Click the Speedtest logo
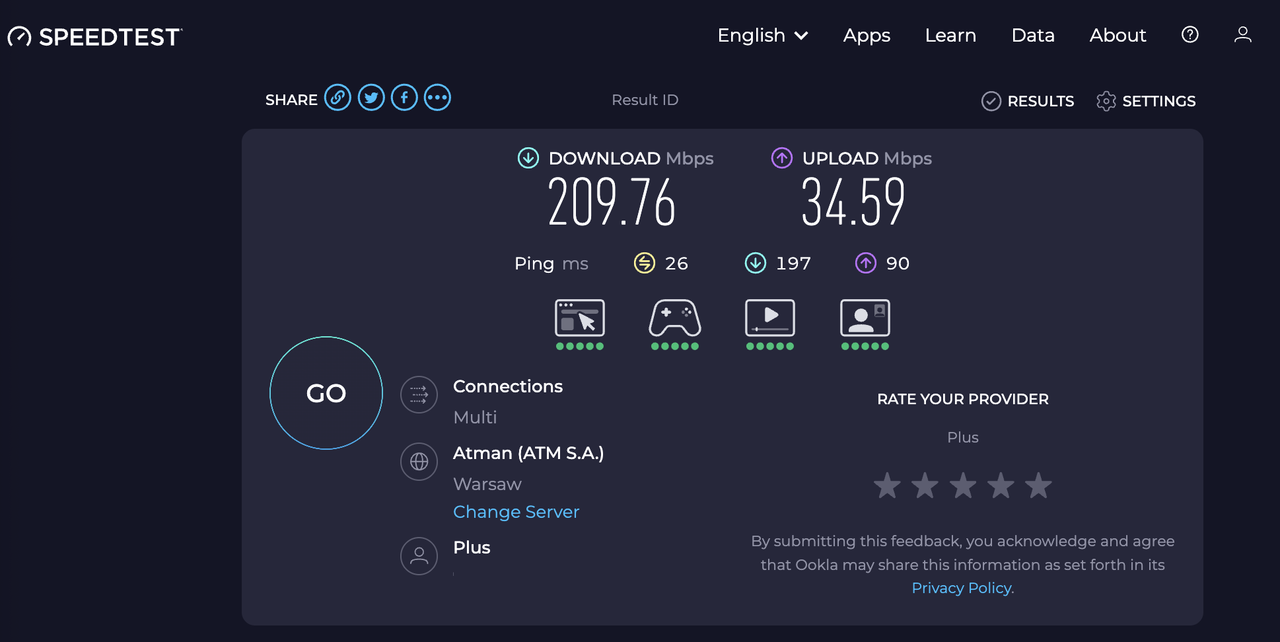The image size is (1280, 642). (x=95, y=37)
